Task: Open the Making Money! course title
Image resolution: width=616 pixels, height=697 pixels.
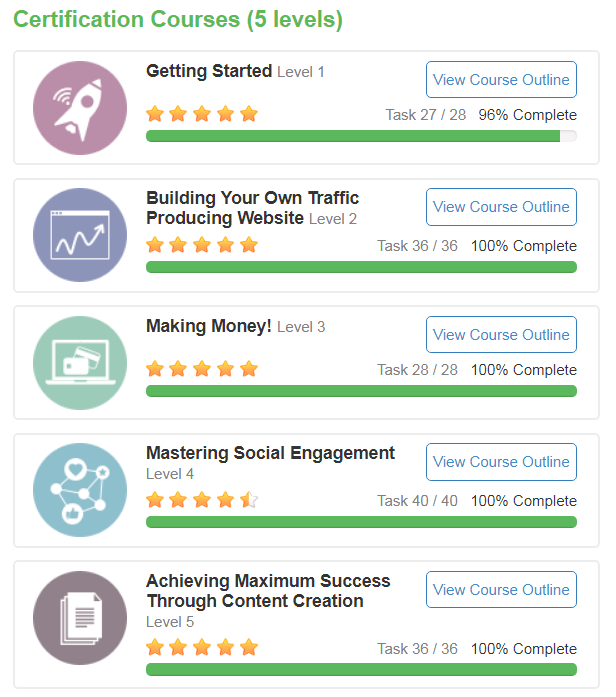Action: click(x=209, y=326)
